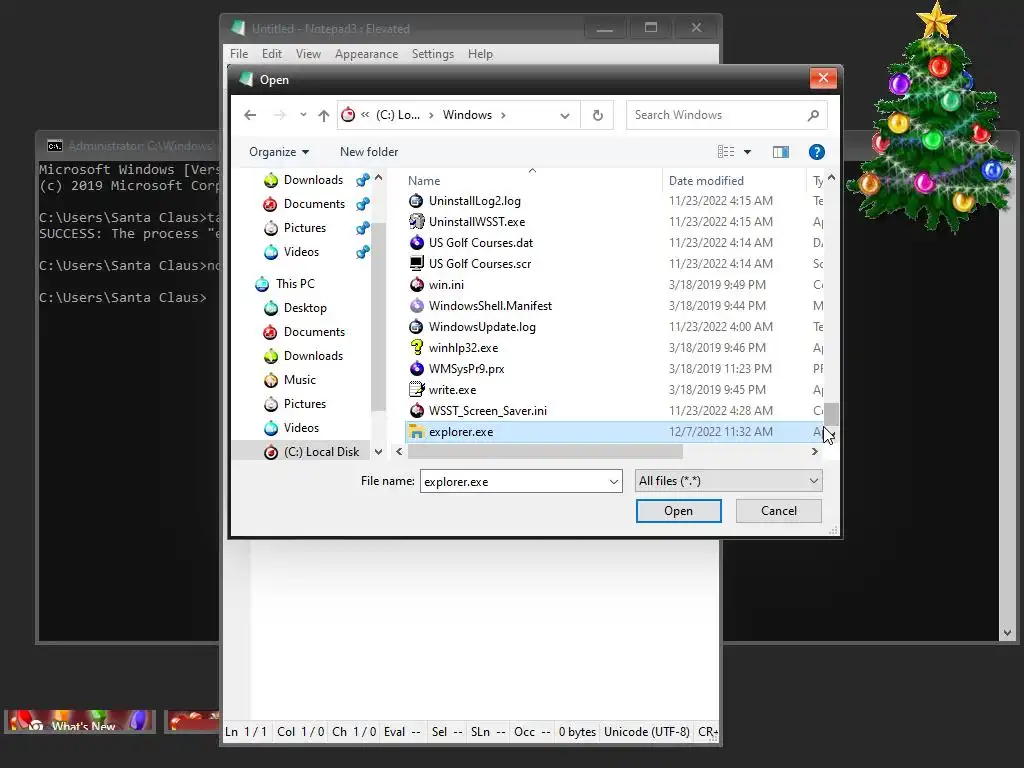The height and width of the screenshot is (768, 1024).
Task: Open Notepad3 View menu
Action: pyautogui.click(x=308, y=54)
